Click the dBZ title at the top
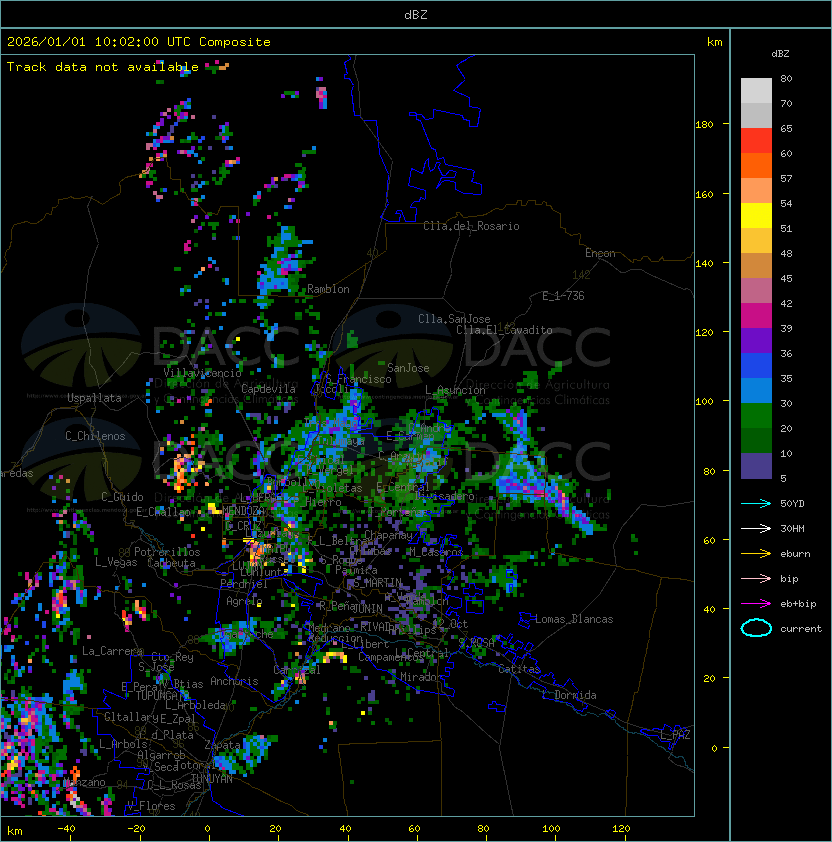Viewport: 832px width, 842px height. click(416, 14)
